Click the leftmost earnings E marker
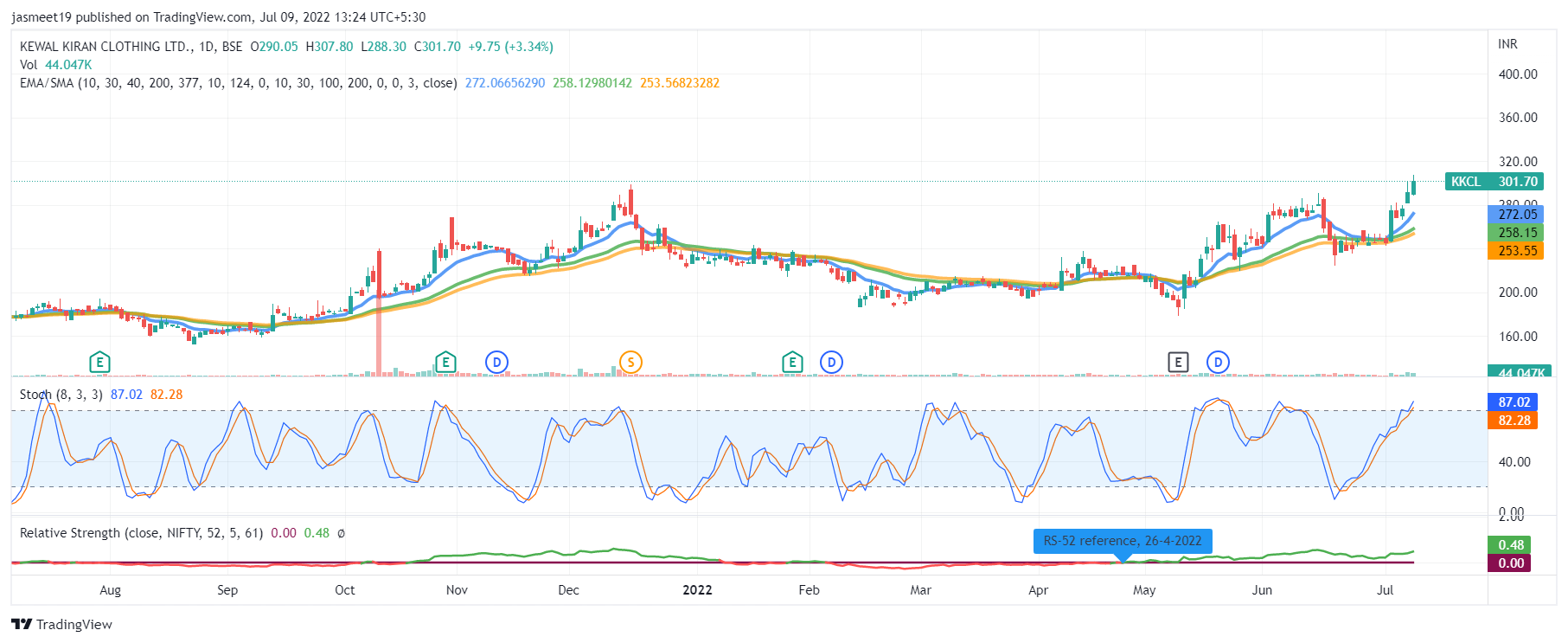This screenshot has height=643, width=1568. tap(99, 363)
